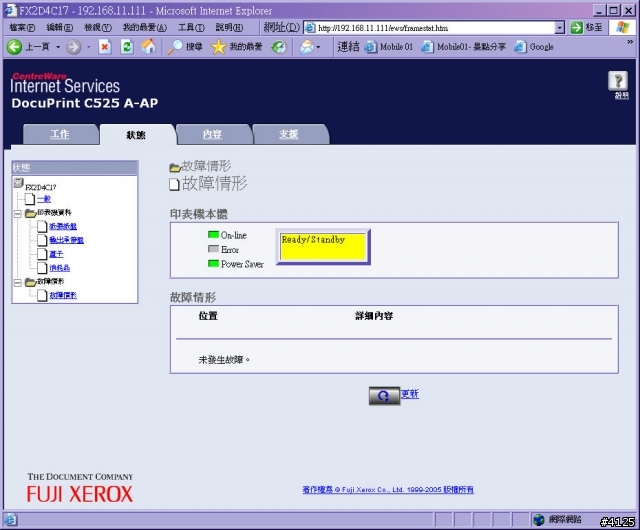
Task: Click the 詳細內容 column header
Action: click(x=374, y=316)
